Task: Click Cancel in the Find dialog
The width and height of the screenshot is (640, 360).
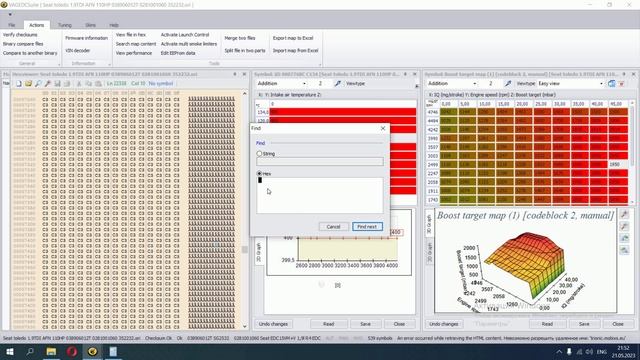Action: pos(333,227)
